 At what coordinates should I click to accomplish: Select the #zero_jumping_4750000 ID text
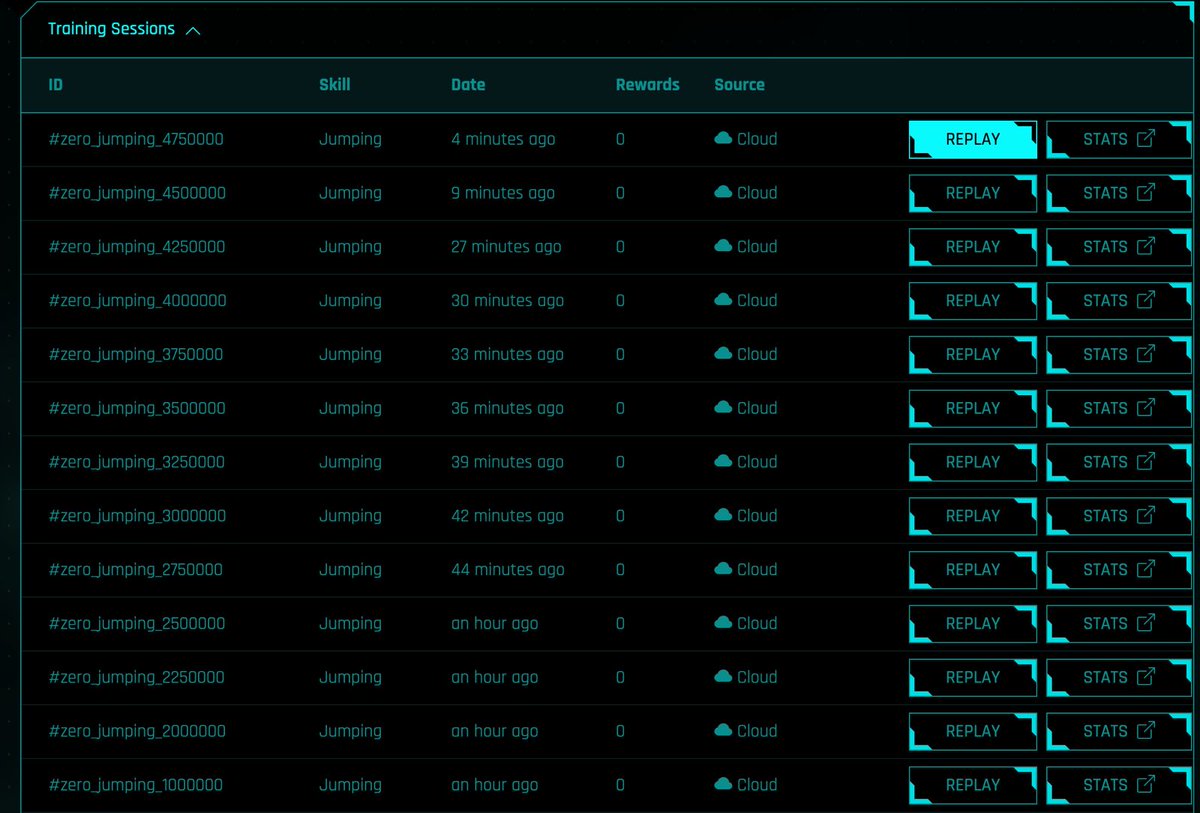136,140
